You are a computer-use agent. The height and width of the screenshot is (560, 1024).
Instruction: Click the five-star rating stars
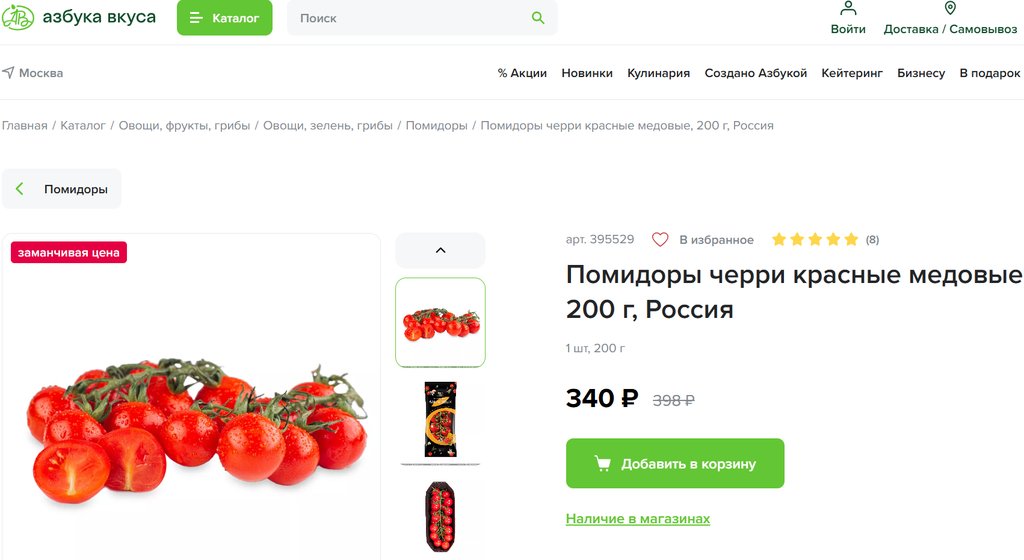coord(814,240)
